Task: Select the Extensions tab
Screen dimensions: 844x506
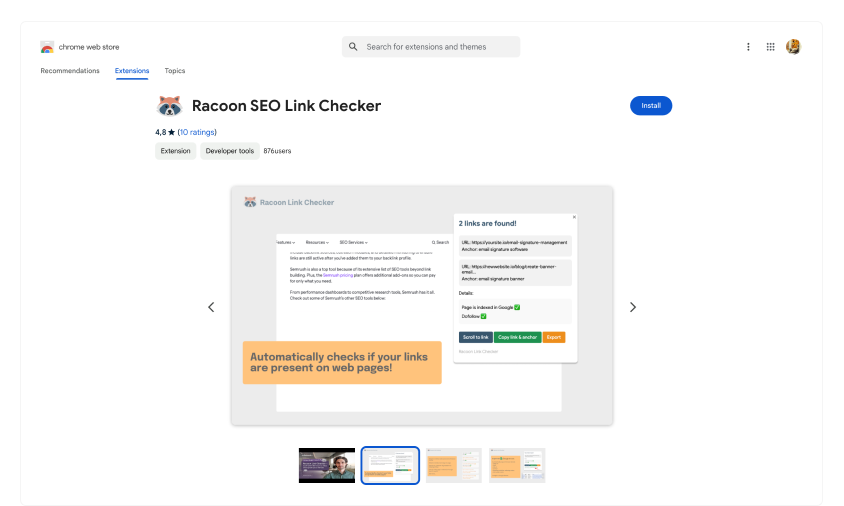Action: click(132, 71)
